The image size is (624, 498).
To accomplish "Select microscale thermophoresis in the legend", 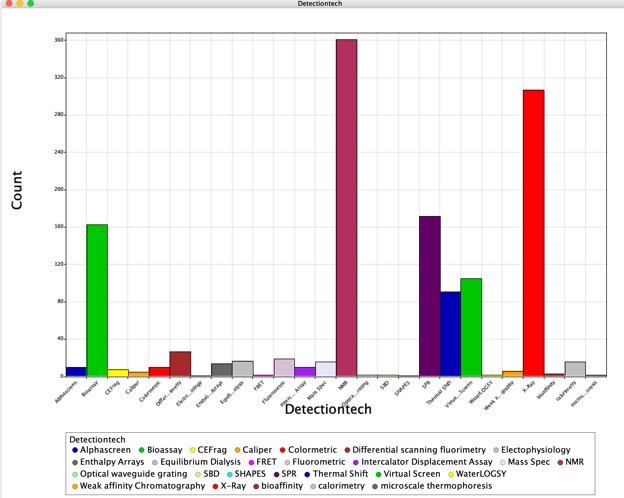I will click(x=432, y=486).
